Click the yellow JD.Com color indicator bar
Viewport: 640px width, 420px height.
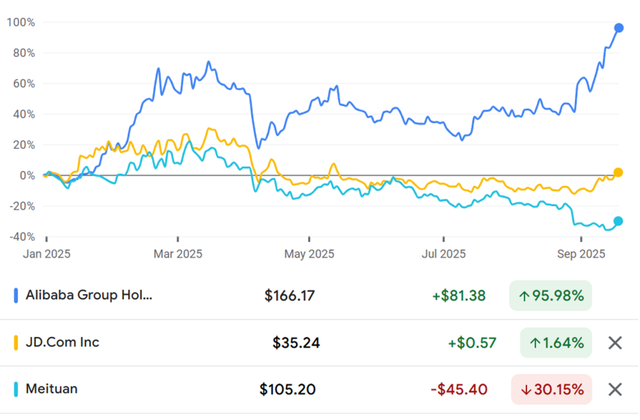coord(15,343)
